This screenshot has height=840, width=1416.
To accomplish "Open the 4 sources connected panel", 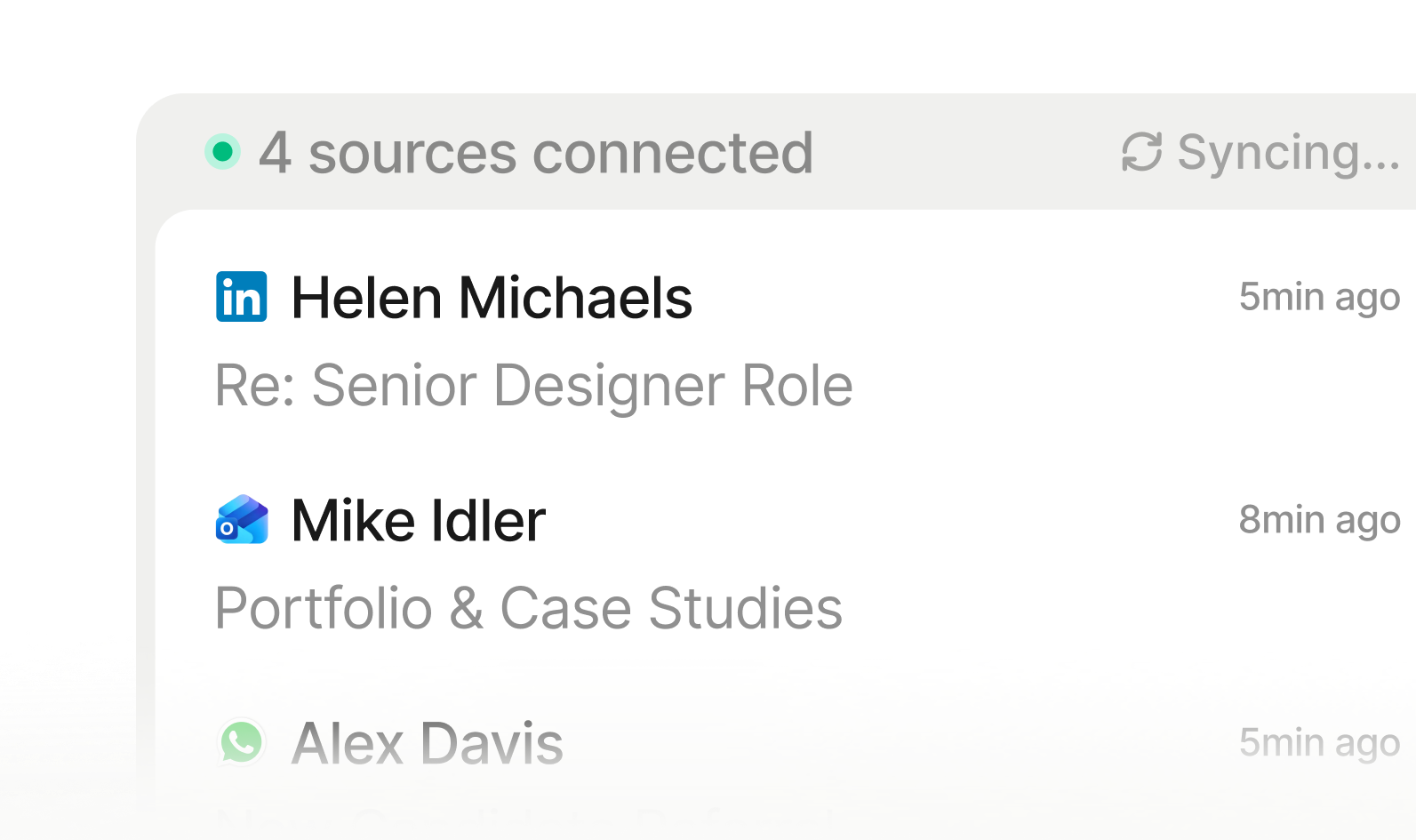I will coord(534,153).
